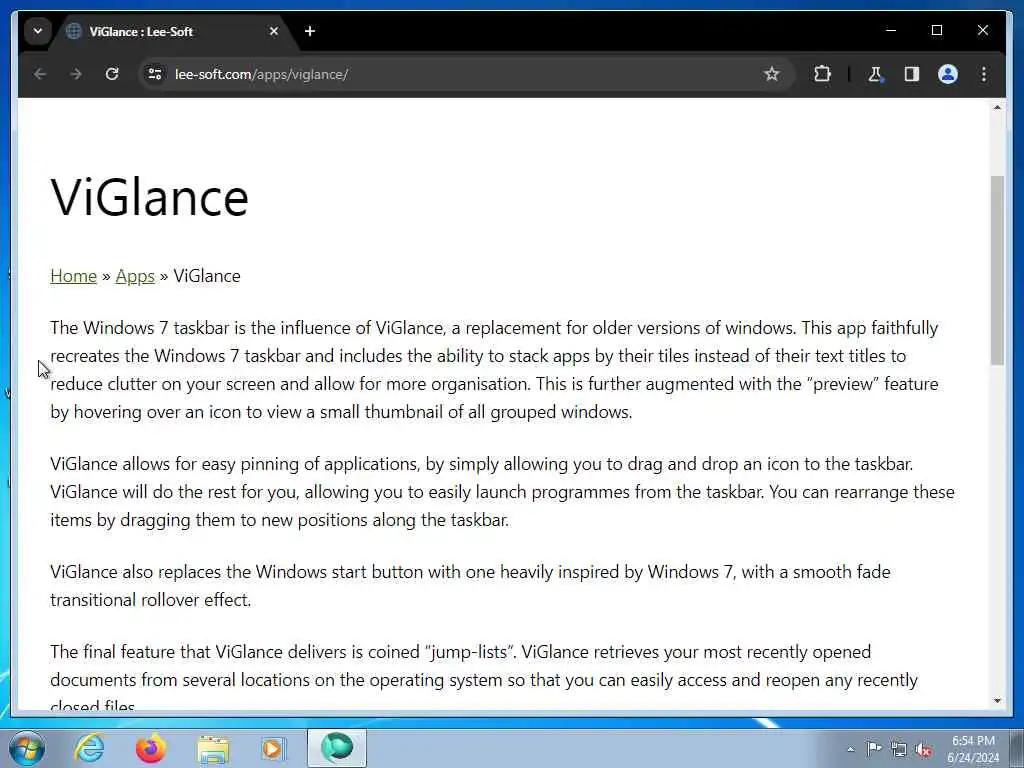Open Windows Explorer from the taskbar
The height and width of the screenshot is (768, 1024).
[x=212, y=749]
